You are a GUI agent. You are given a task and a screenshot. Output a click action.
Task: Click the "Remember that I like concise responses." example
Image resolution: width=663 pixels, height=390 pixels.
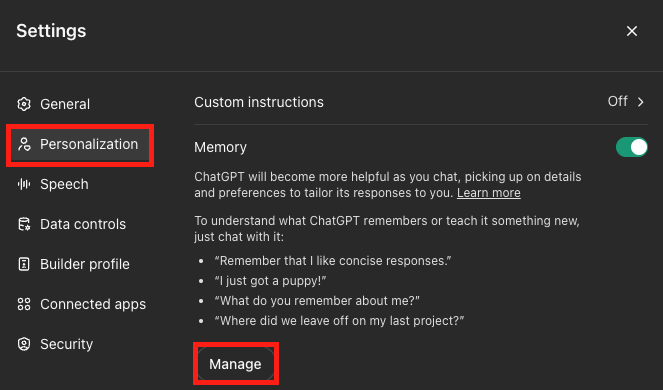click(333, 261)
